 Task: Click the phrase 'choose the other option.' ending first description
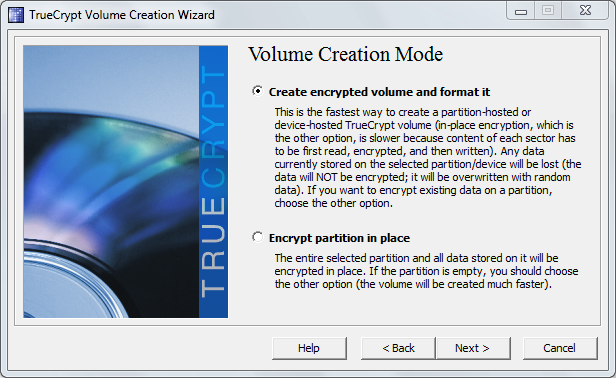tap(334, 203)
